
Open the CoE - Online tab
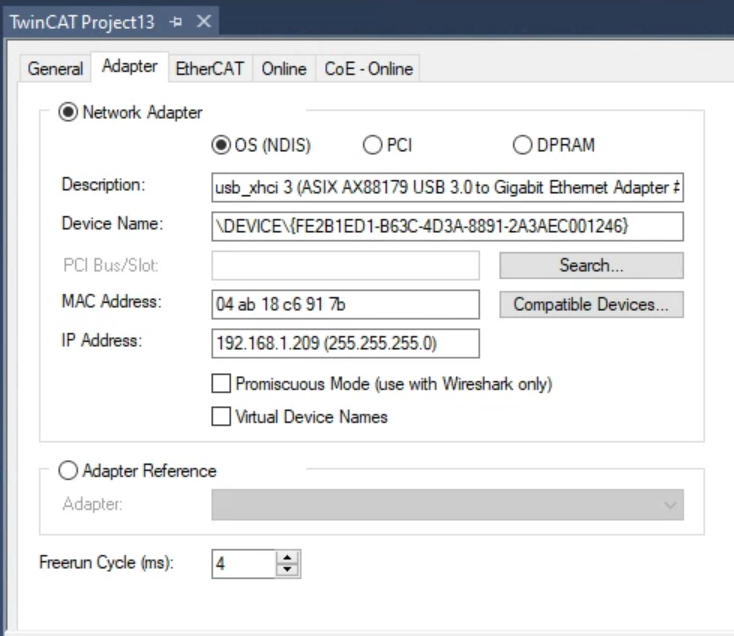click(x=368, y=69)
